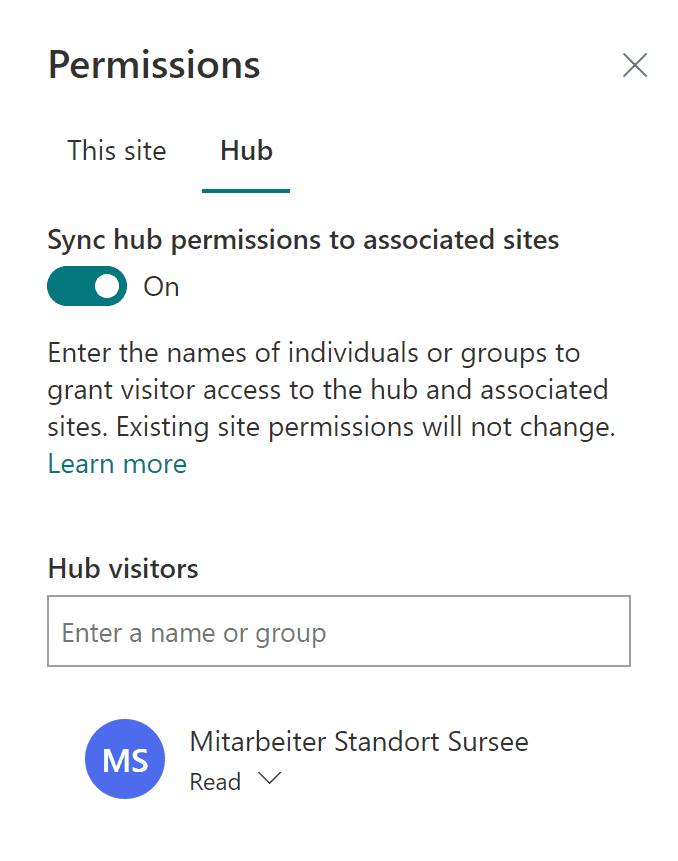Open the Read permission level dropdown
The height and width of the screenshot is (861, 678).
pos(235,781)
